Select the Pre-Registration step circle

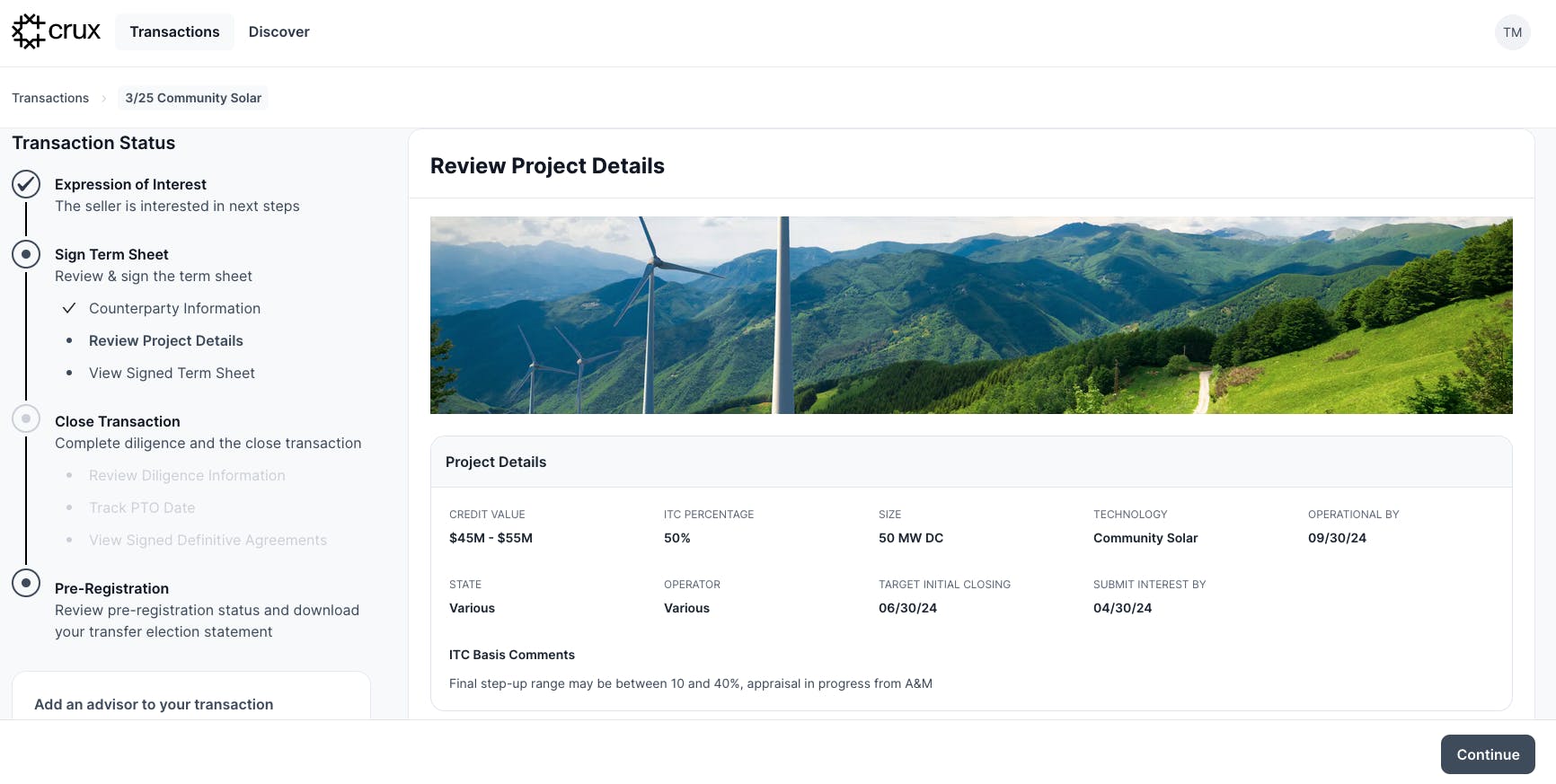click(26, 583)
